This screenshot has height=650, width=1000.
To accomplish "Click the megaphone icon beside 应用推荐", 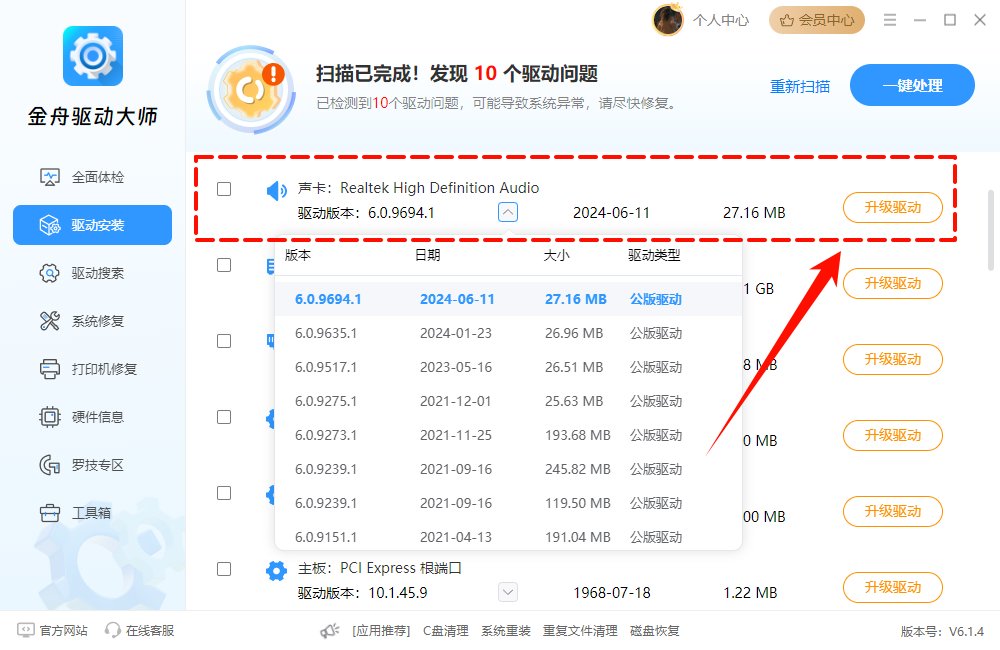I will click(329, 631).
